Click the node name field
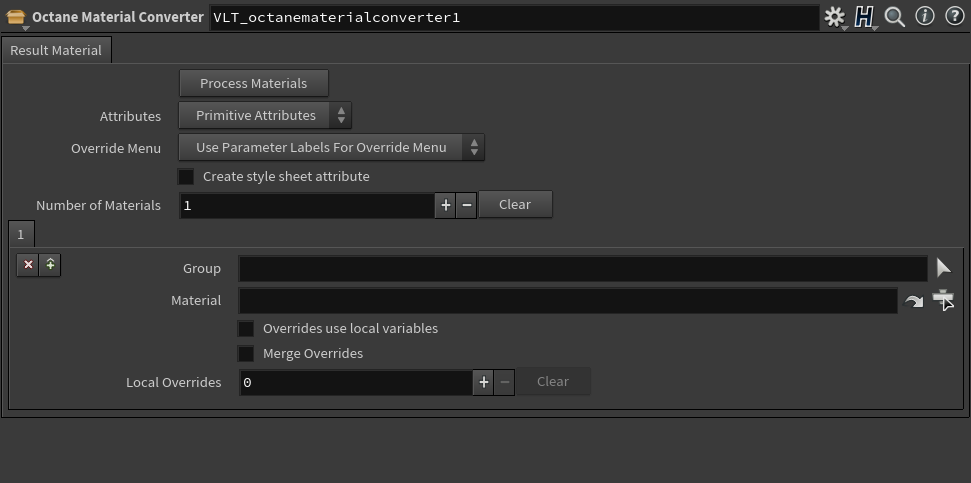 point(515,18)
